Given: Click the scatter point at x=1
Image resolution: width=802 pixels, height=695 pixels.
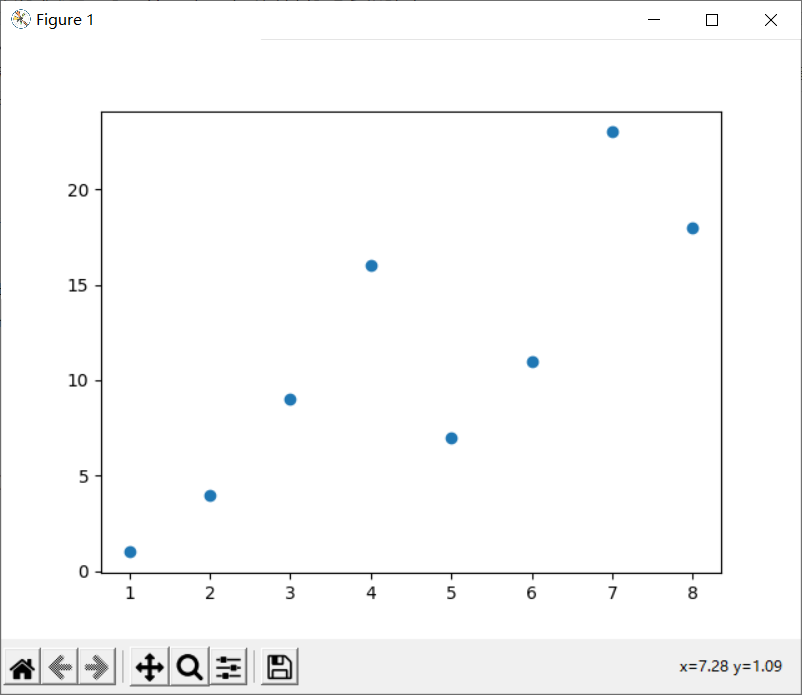Looking at the screenshot, I should (x=130, y=552).
